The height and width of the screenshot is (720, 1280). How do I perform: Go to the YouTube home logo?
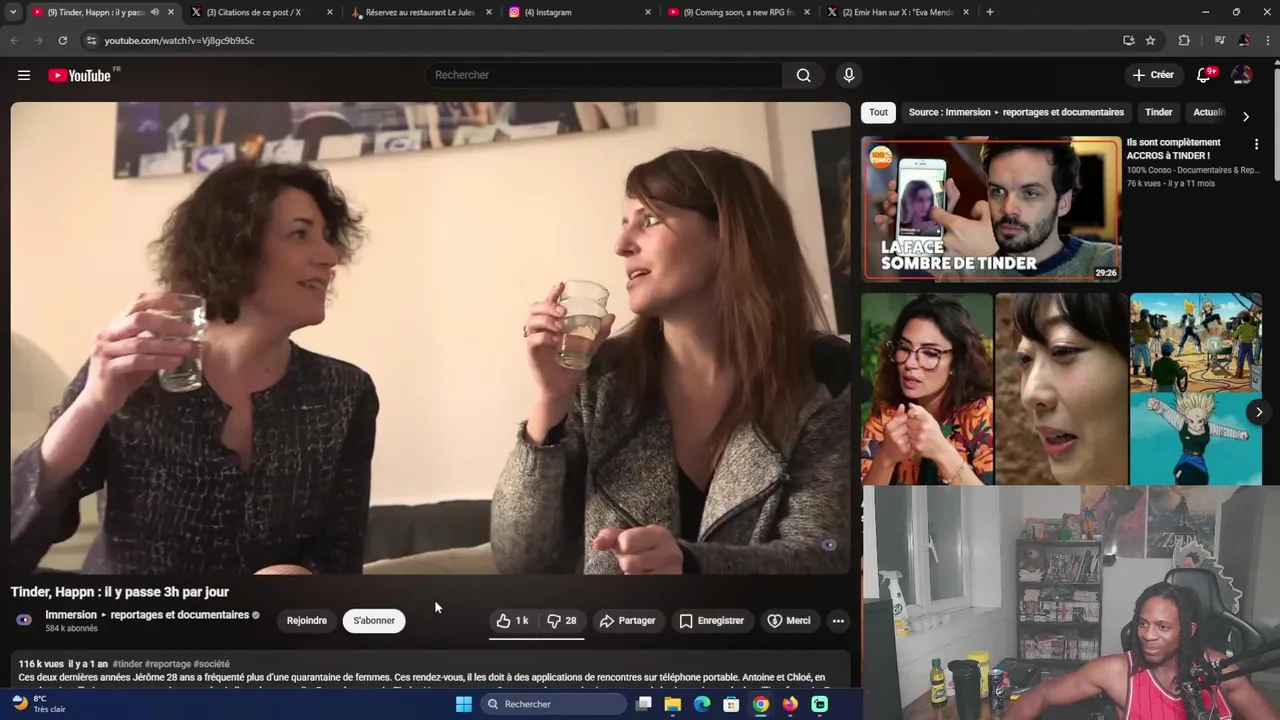80,75
